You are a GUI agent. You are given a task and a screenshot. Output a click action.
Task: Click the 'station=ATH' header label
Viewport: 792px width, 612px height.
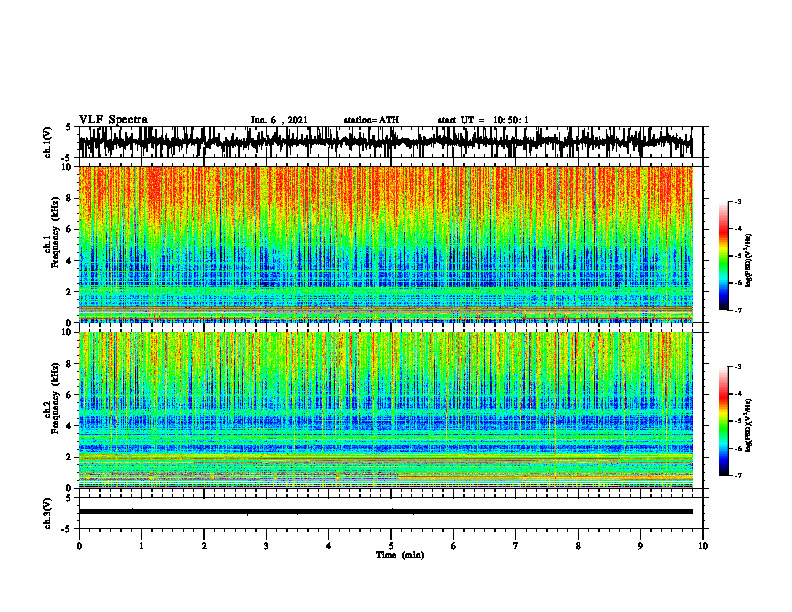coord(371,120)
